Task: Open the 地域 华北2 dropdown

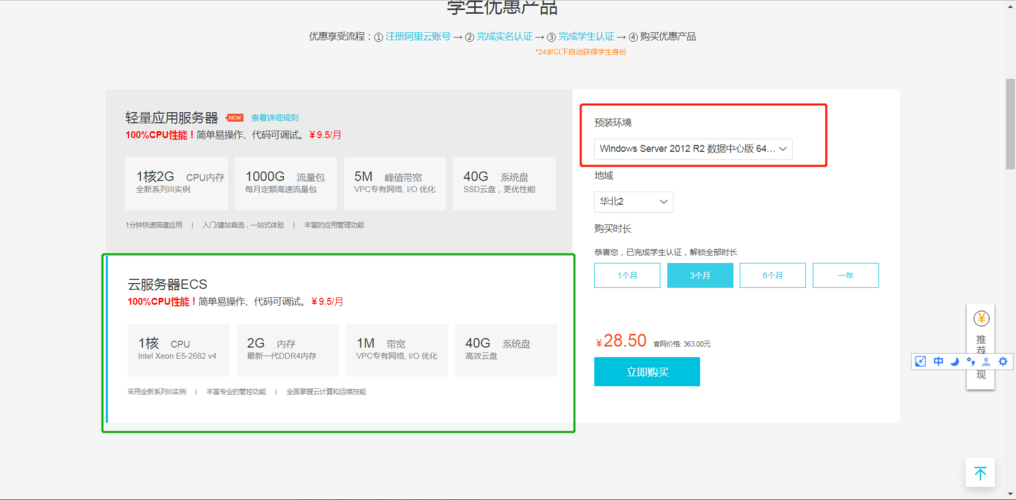Action: point(634,202)
